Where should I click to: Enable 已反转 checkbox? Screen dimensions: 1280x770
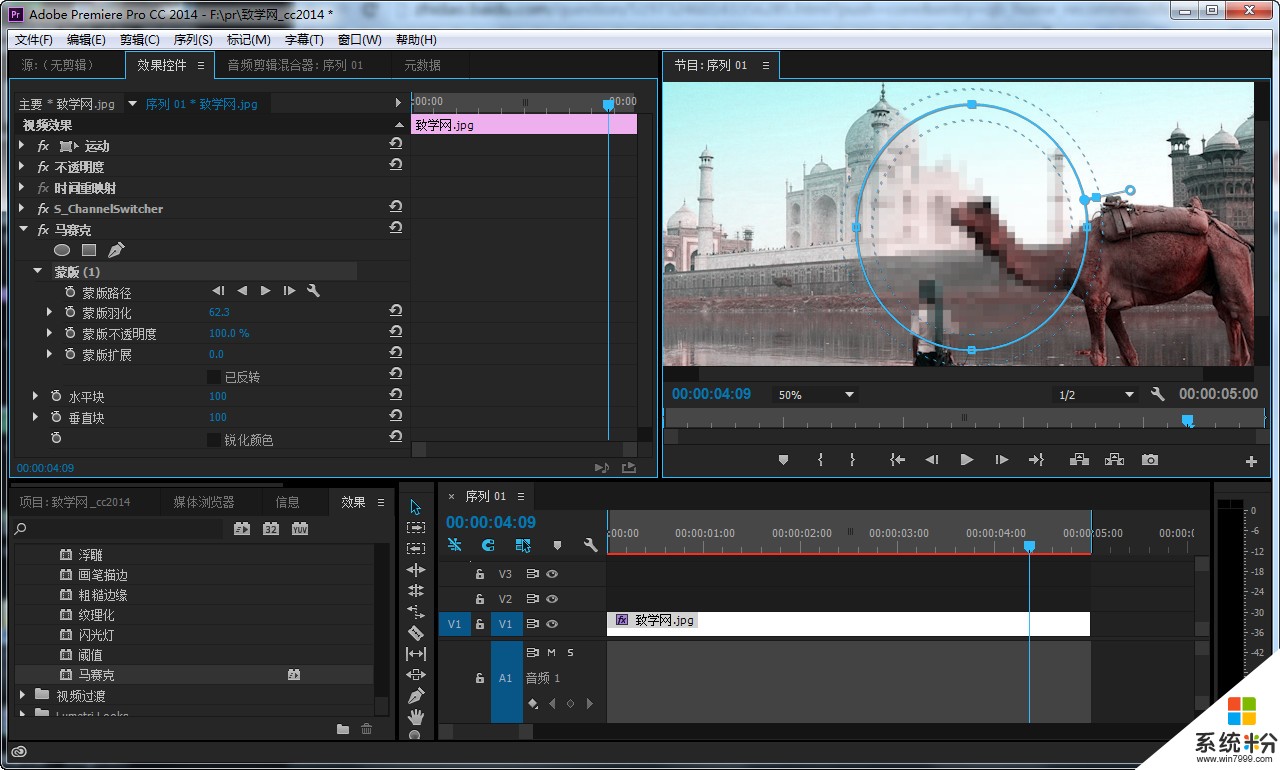(x=214, y=377)
